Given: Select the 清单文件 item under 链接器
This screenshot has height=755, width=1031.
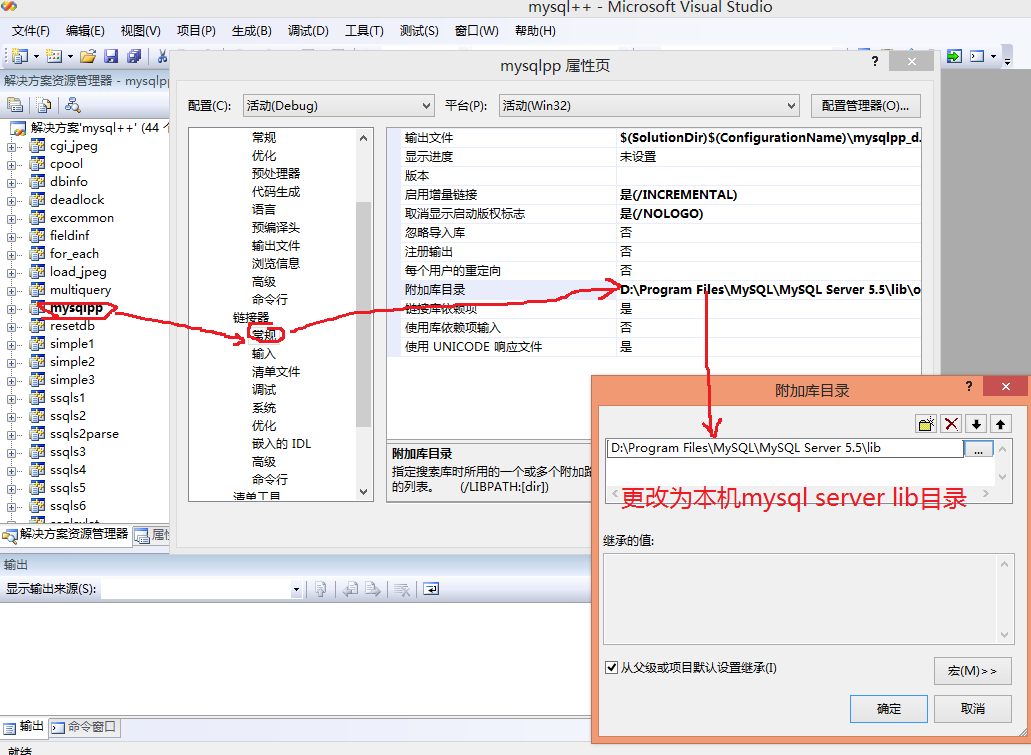Looking at the screenshot, I should click(276, 372).
